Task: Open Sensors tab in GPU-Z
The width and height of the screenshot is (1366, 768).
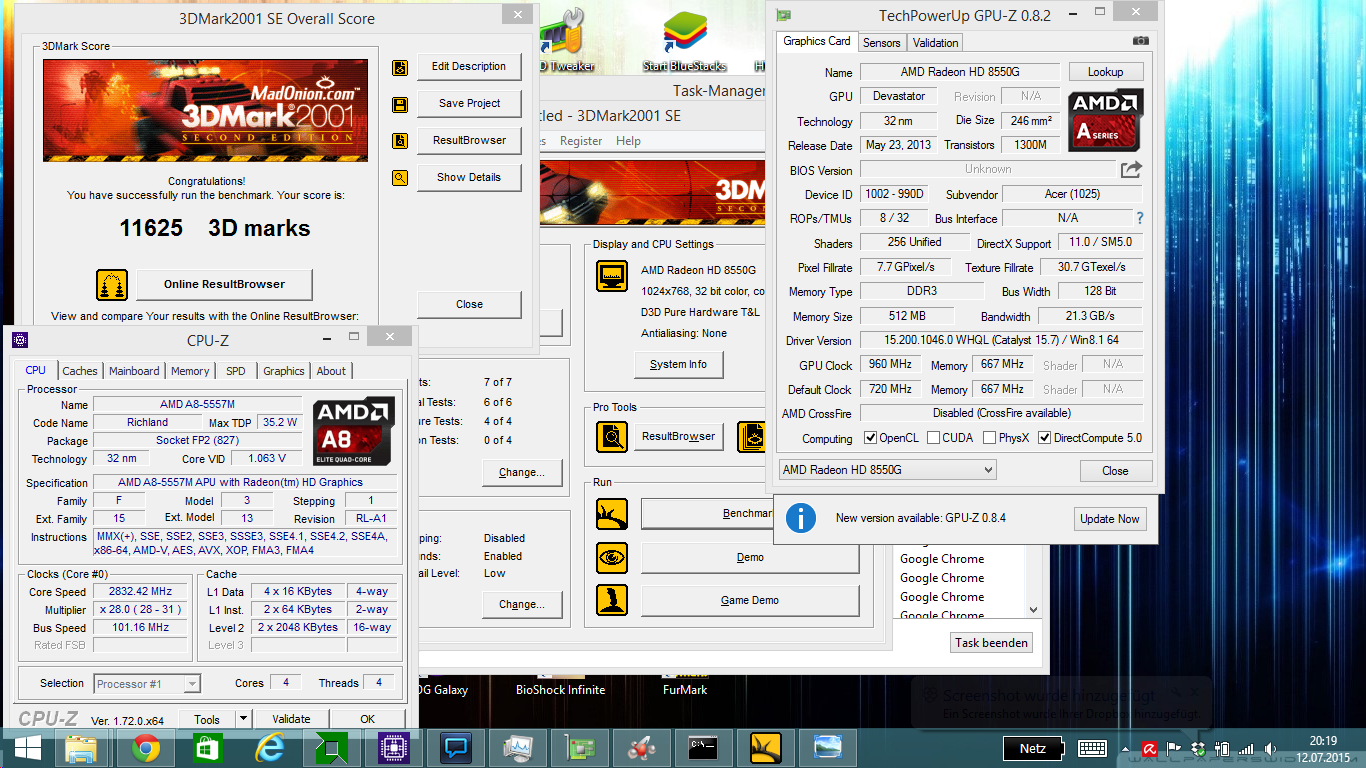Action: click(881, 43)
